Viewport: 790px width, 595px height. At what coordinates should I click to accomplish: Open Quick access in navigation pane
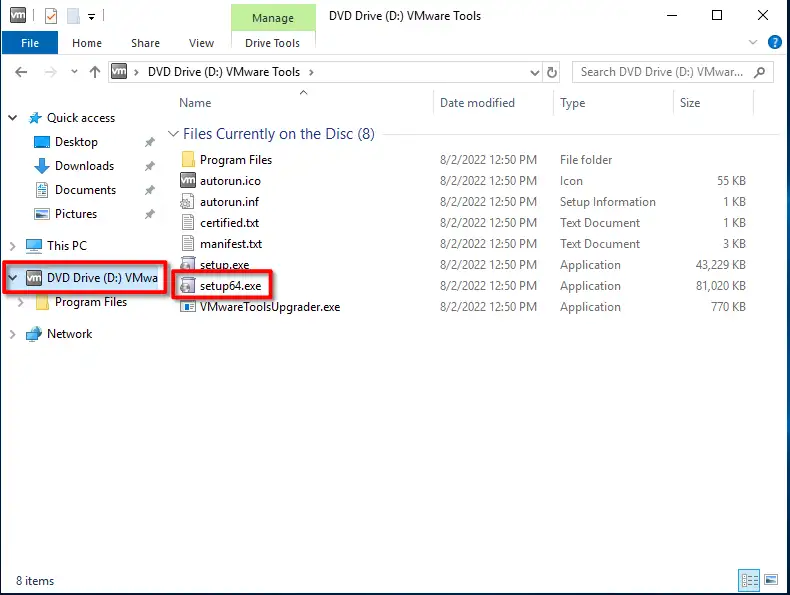tap(81, 118)
